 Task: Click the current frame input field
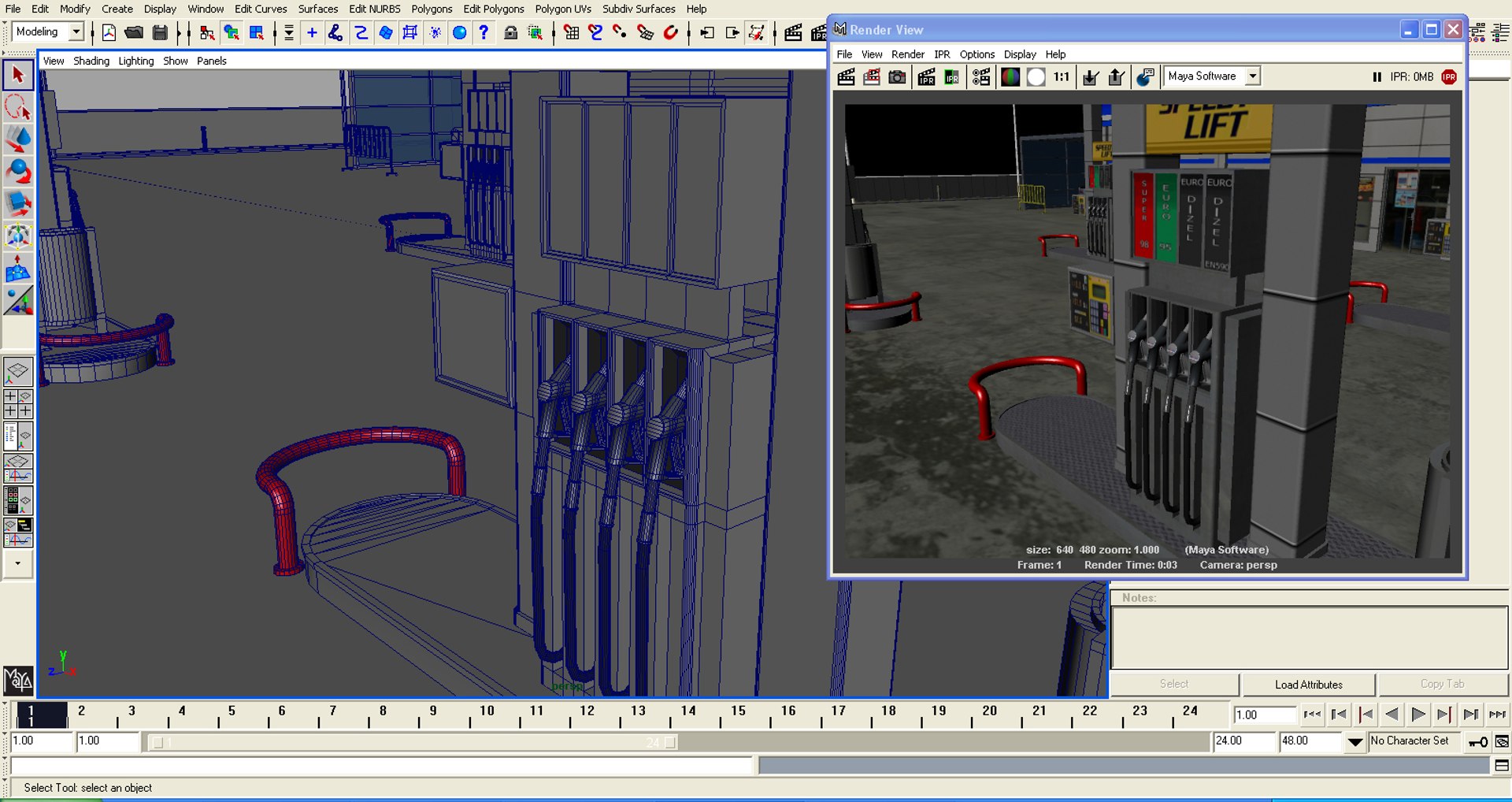[1265, 715]
